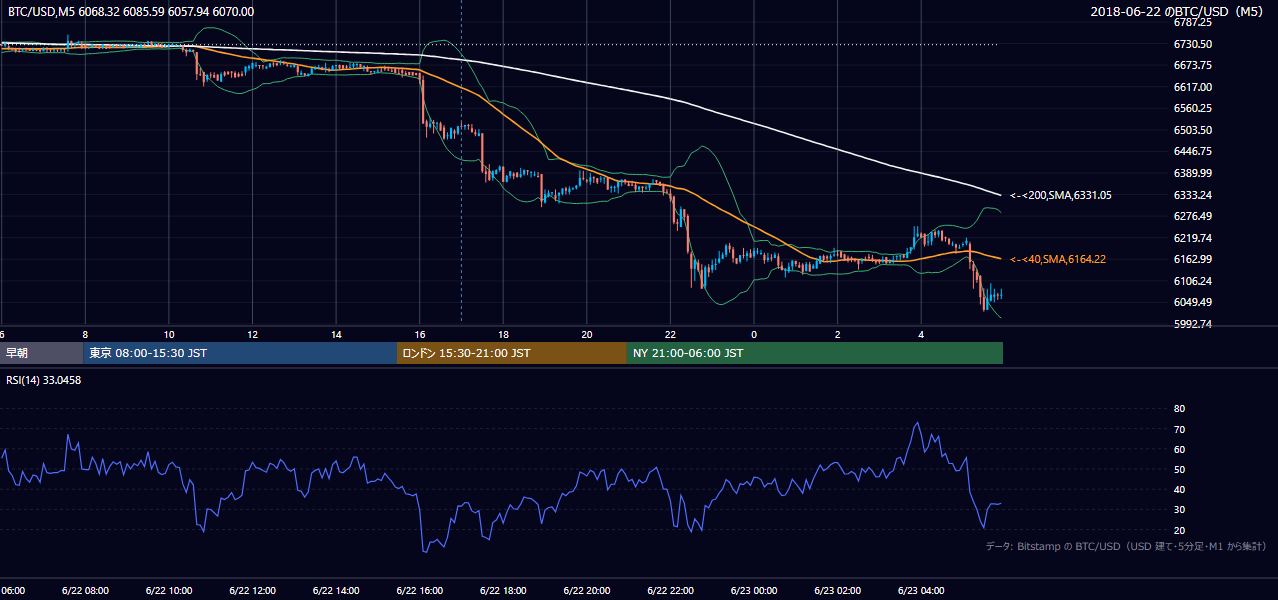The width and height of the screenshot is (1278, 600).
Task: Click RSI scale value 40
Action: point(1179,489)
